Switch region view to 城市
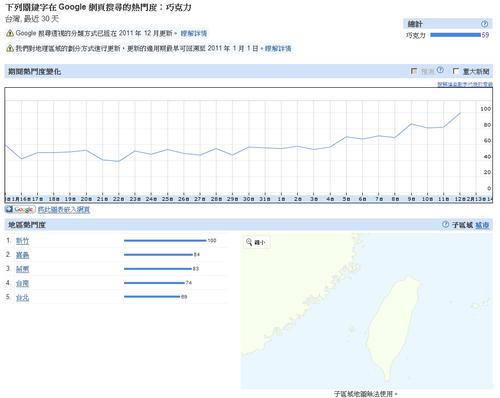The width and height of the screenshot is (500, 398). (x=482, y=225)
